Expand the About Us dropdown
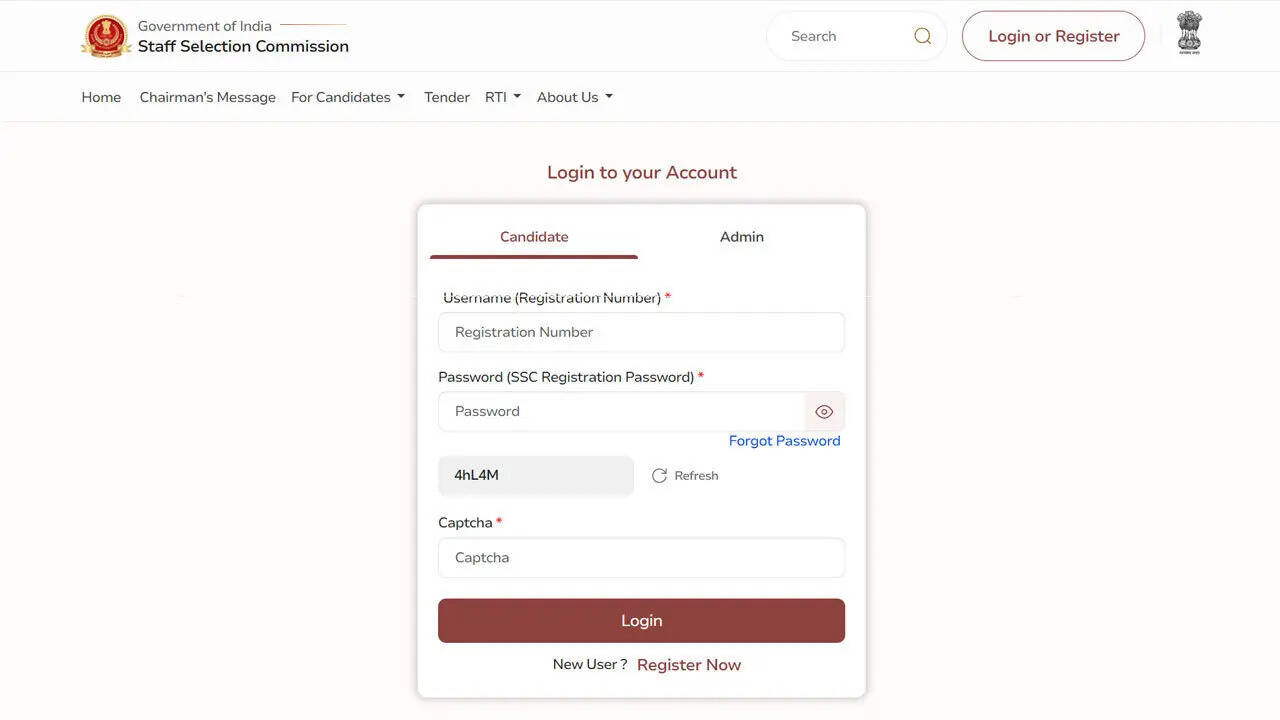 click(574, 96)
